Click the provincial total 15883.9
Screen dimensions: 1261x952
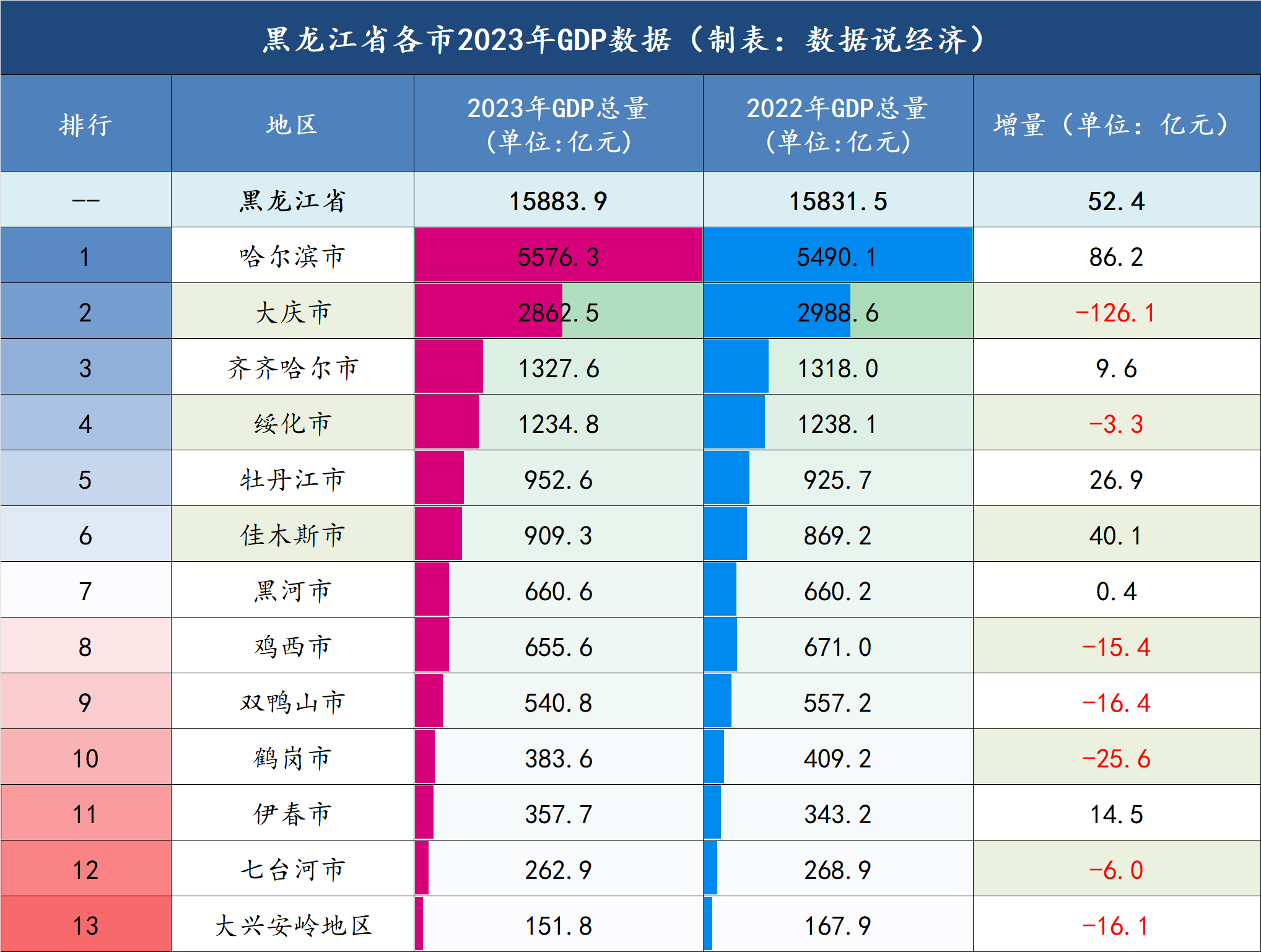(x=558, y=201)
